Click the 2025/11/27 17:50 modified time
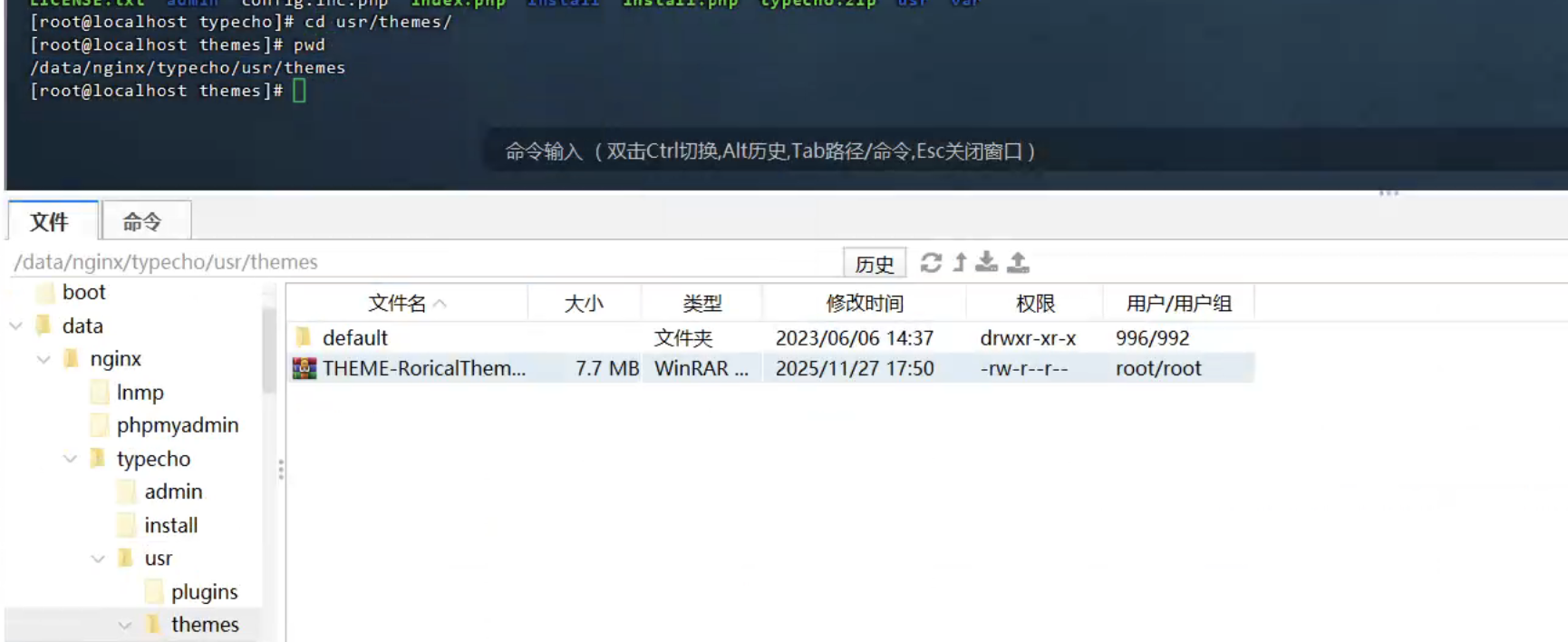The image size is (1568, 642). coord(854,368)
